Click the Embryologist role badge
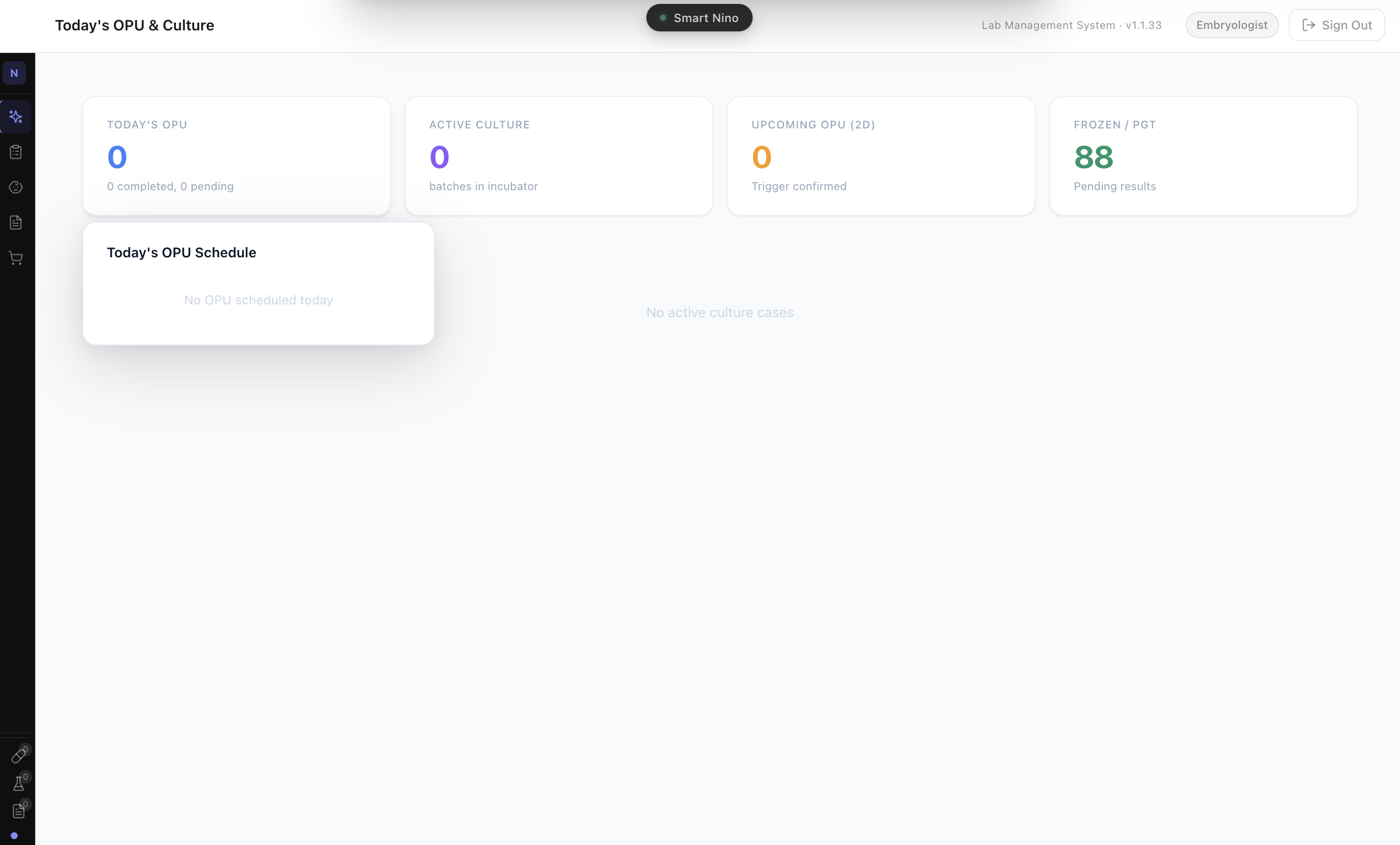Screen dimensions: 1400x845 1232,25
